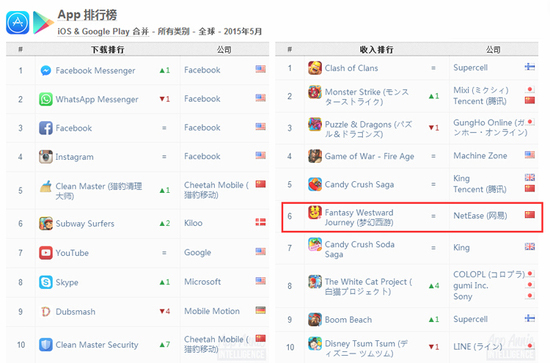Click the Puzzle & Dragons game icon
This screenshot has width=550, height=363.
pos(315,125)
